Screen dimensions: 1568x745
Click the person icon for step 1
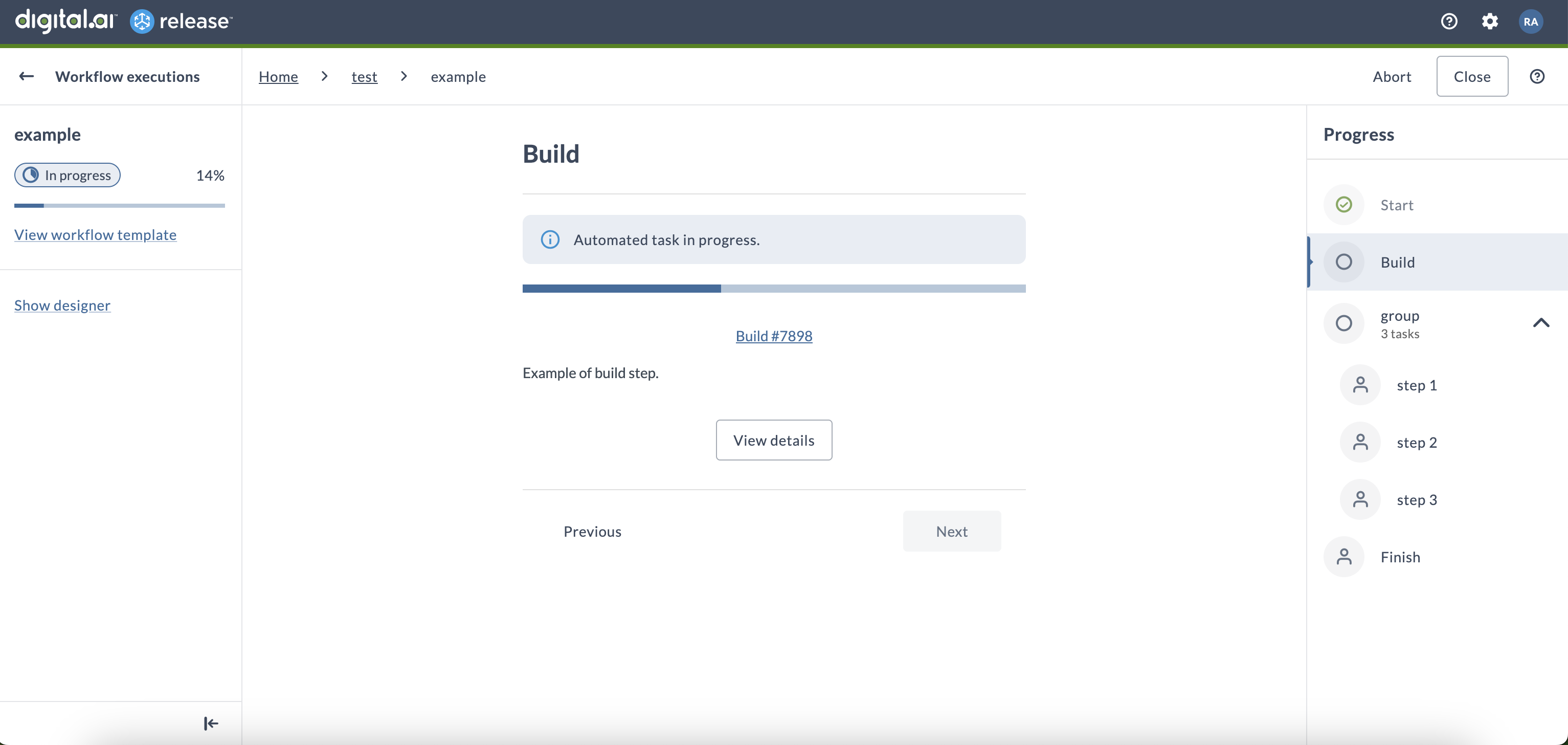tap(1360, 385)
